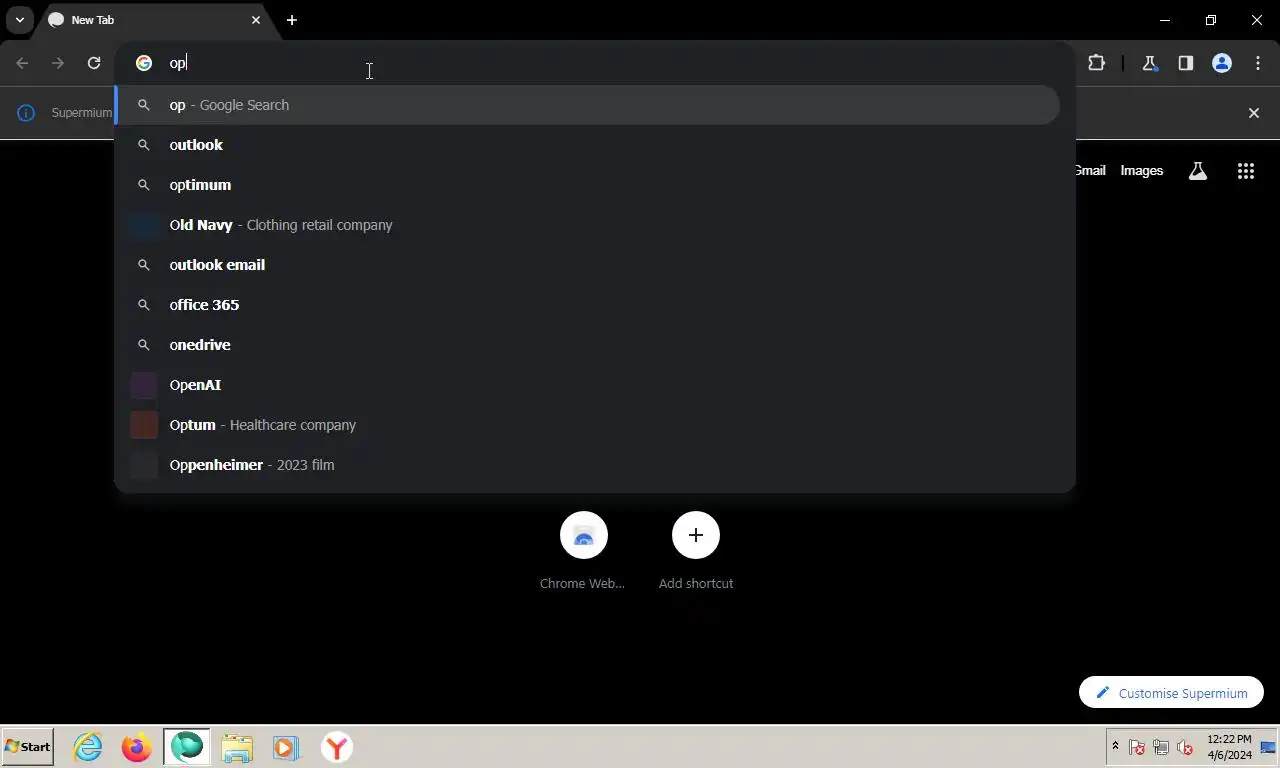
Task: Click the browser back arrow
Action: coord(22,63)
